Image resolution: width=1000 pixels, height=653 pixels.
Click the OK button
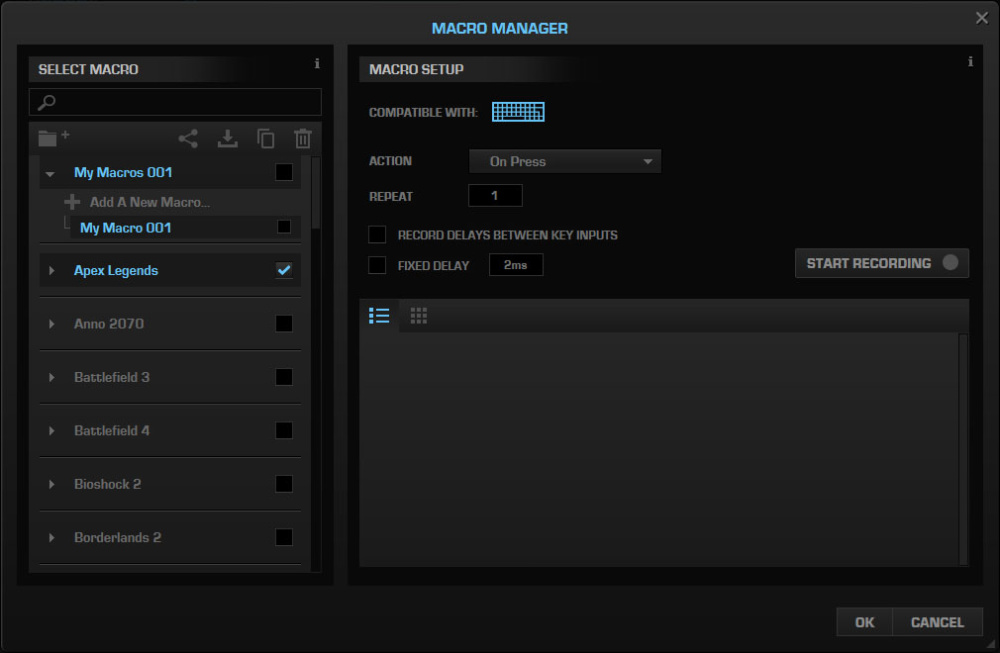click(864, 622)
